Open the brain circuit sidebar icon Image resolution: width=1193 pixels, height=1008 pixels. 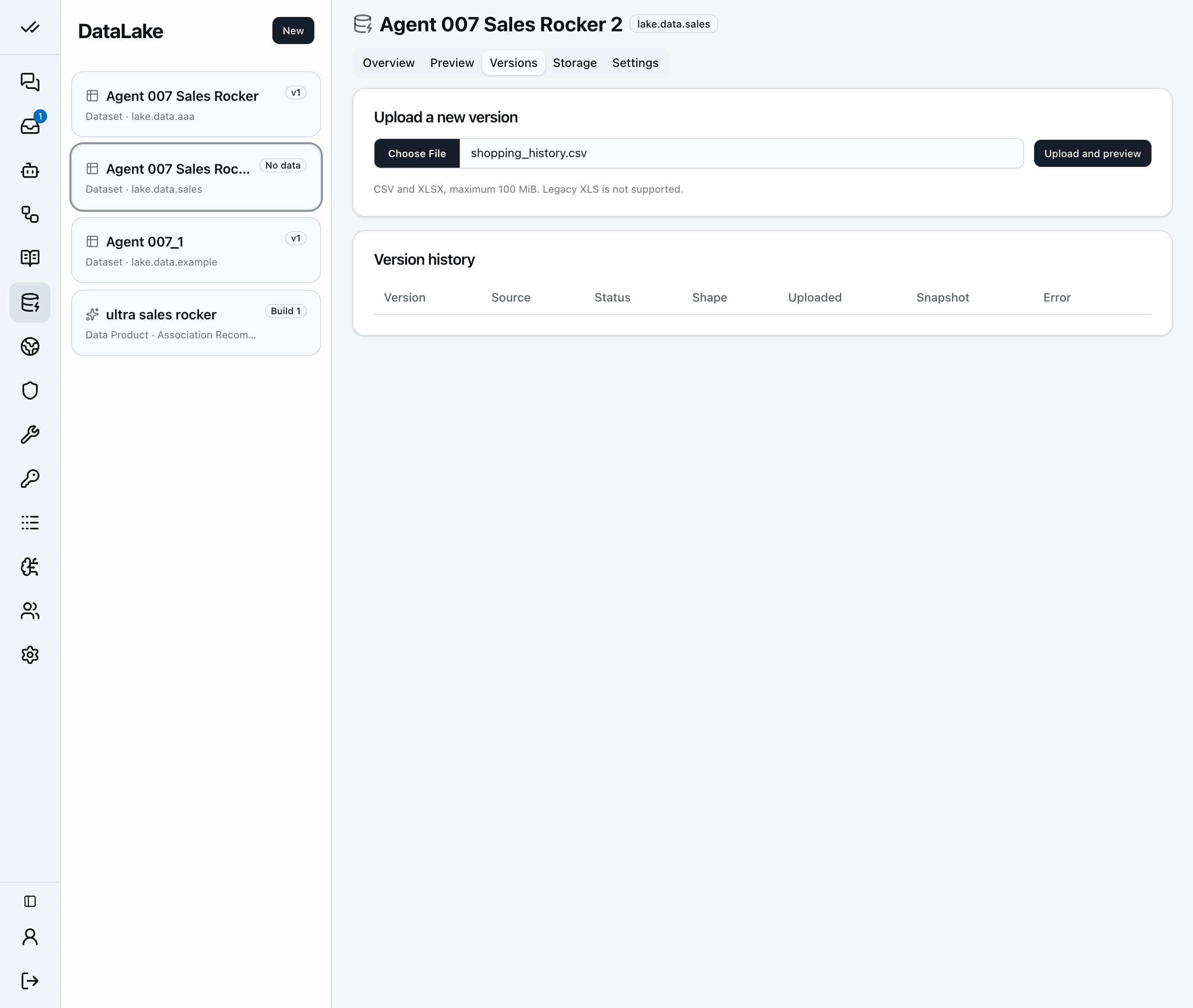(30, 566)
